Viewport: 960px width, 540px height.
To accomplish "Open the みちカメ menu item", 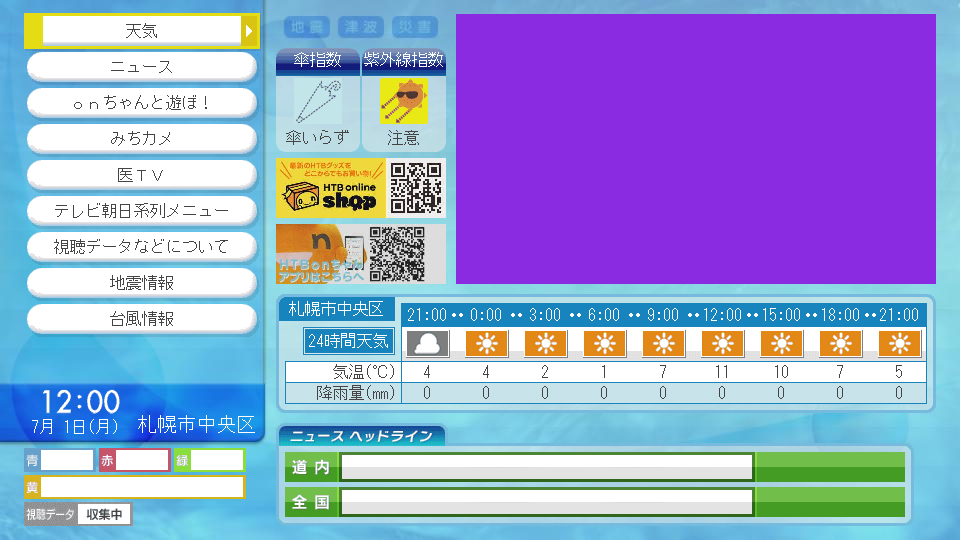I will click(x=141, y=139).
